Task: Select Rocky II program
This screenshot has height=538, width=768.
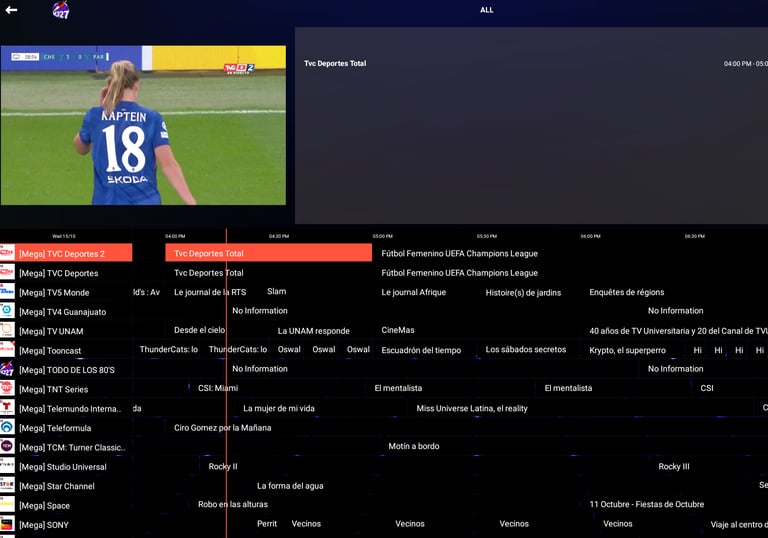Action: pos(223,466)
